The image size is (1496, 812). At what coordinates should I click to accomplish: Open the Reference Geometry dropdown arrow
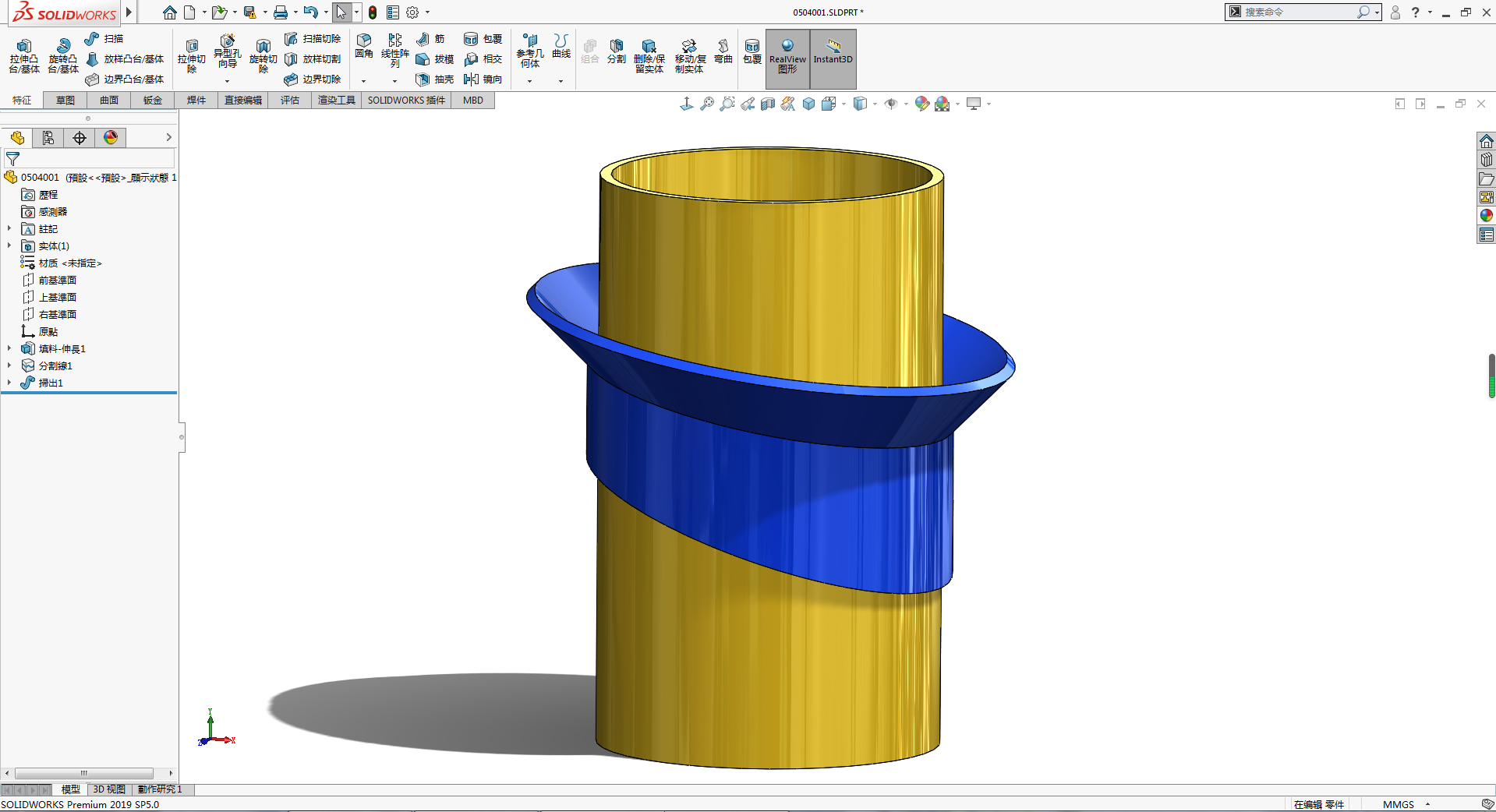pos(530,81)
